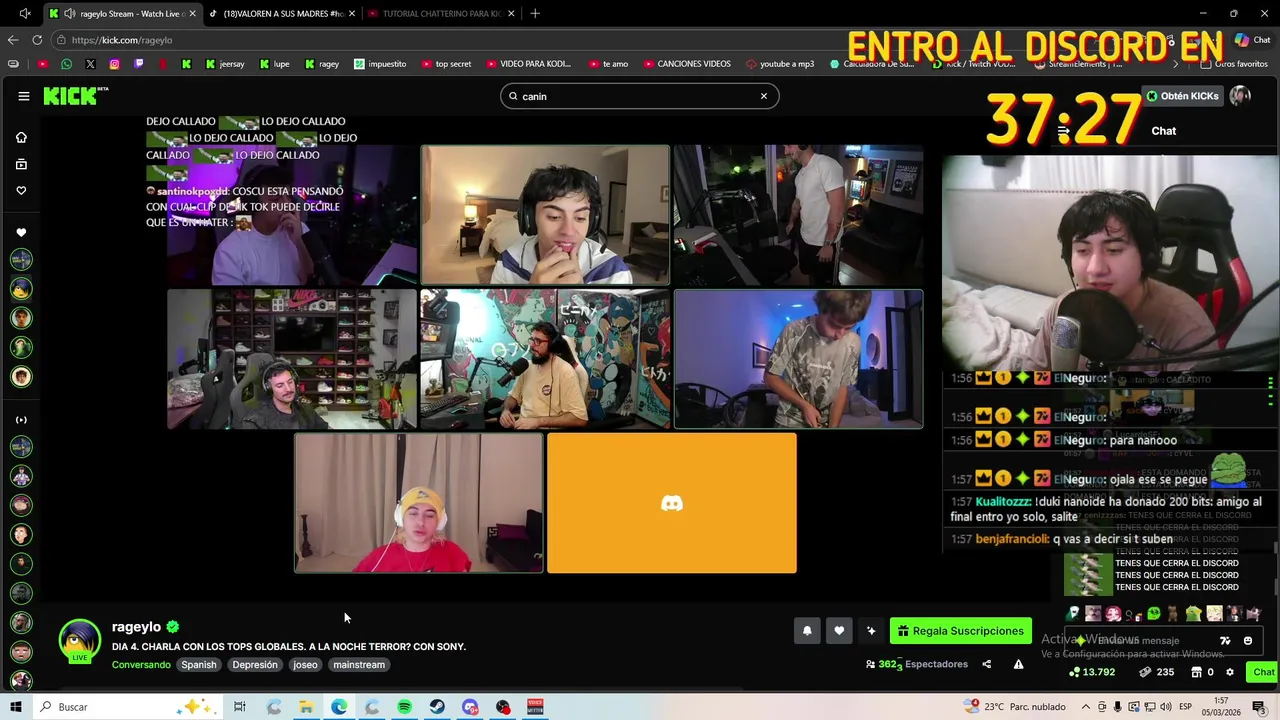1280x720 pixels.
Task: Click the green 'Chat' send button
Action: pyautogui.click(x=1263, y=672)
